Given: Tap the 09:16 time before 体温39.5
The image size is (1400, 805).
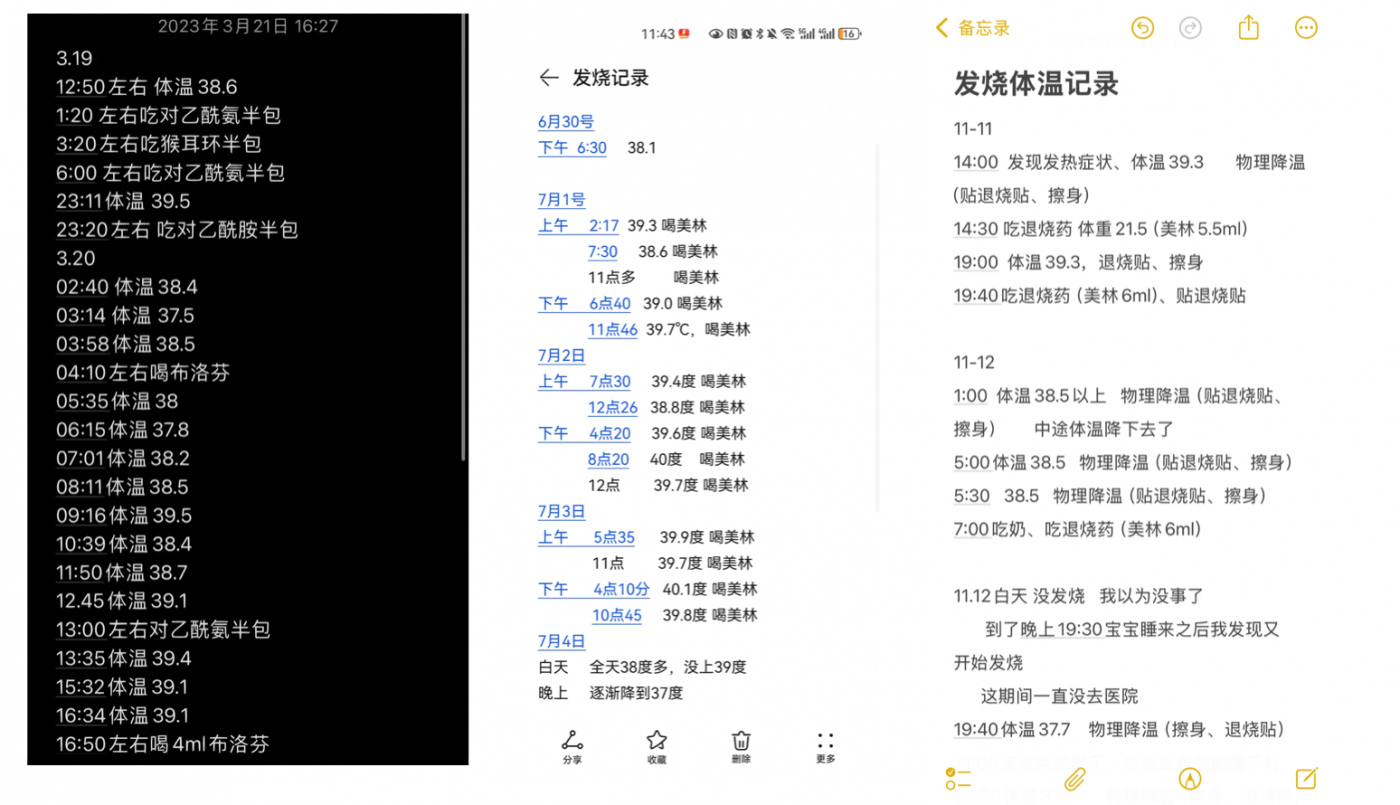Looking at the screenshot, I should point(82,516).
